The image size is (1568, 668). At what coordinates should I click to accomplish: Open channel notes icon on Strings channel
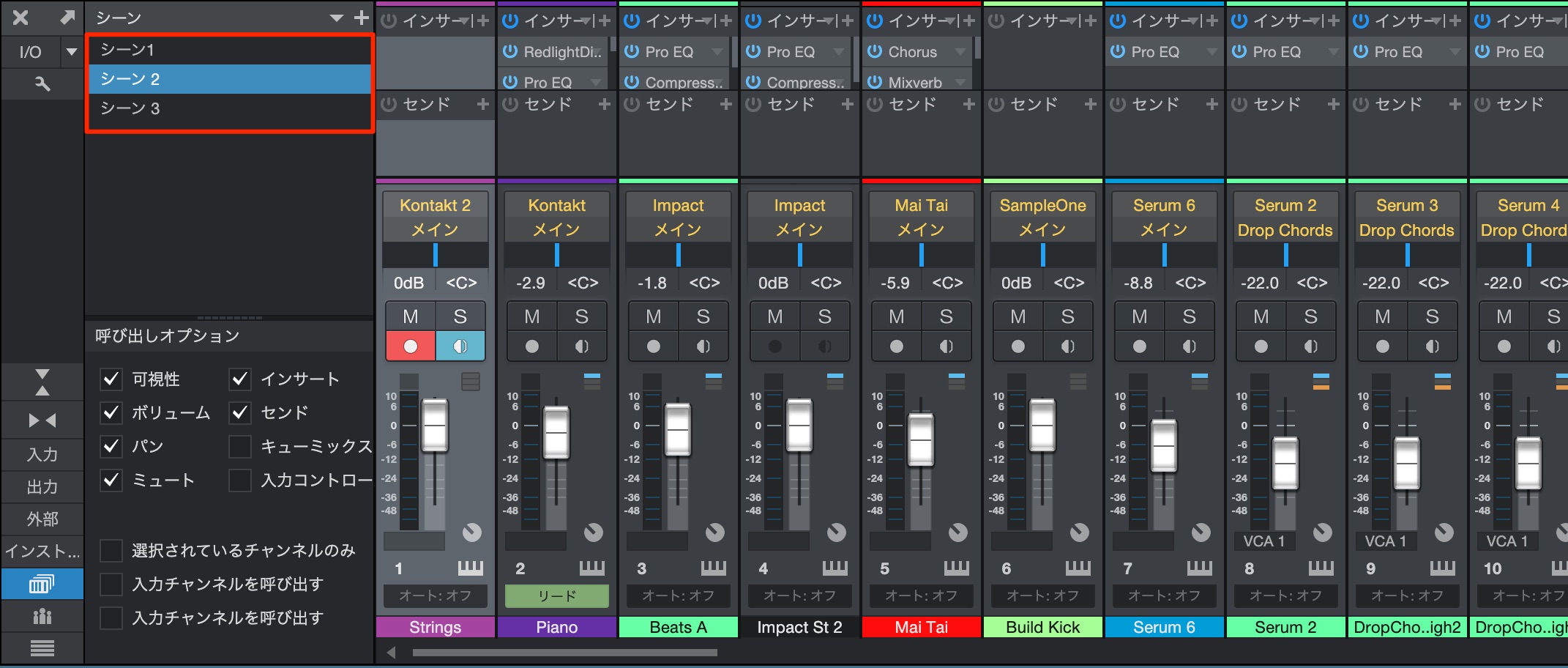pos(471,381)
